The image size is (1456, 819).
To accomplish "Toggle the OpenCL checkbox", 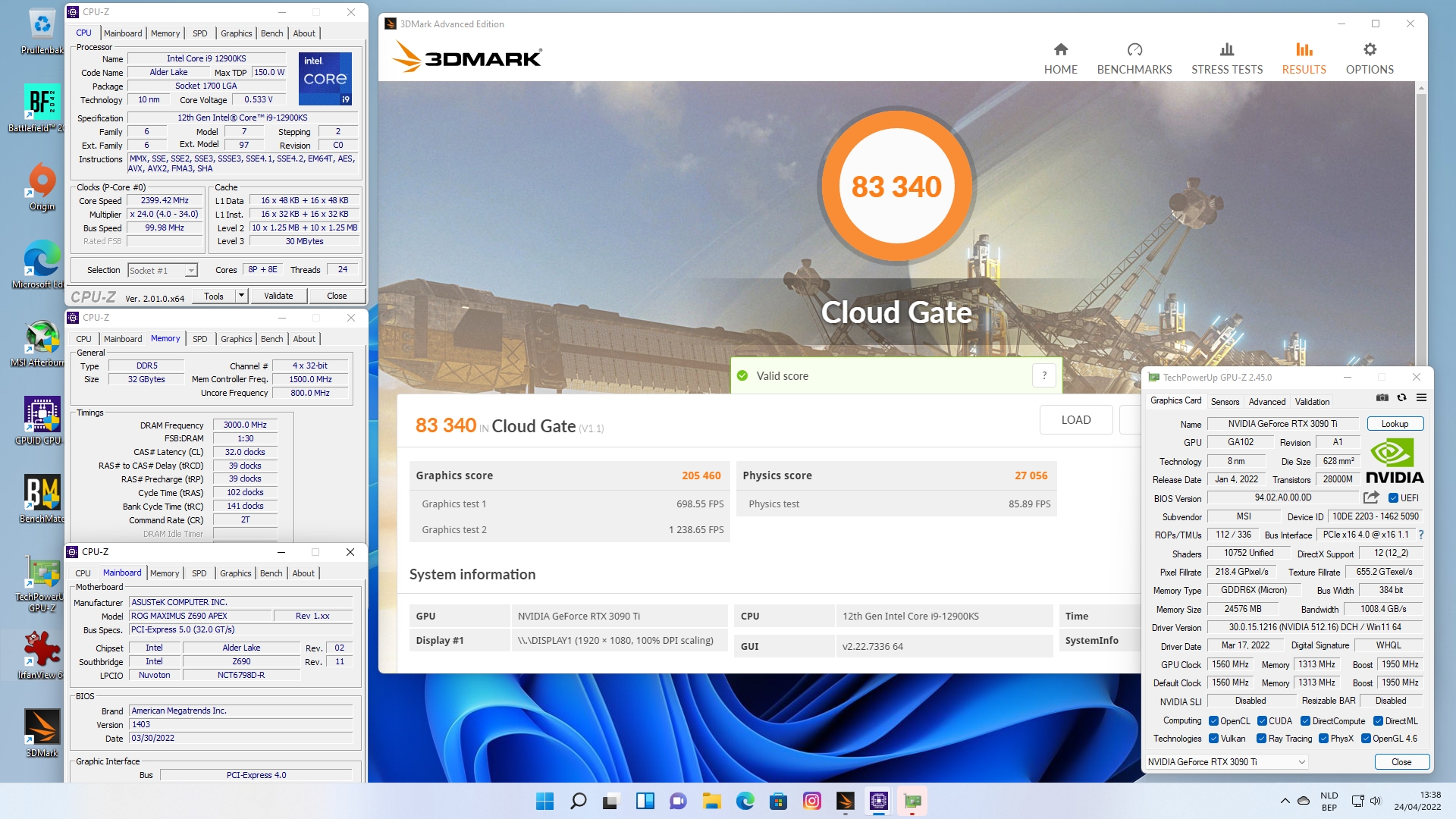I will [x=1213, y=721].
